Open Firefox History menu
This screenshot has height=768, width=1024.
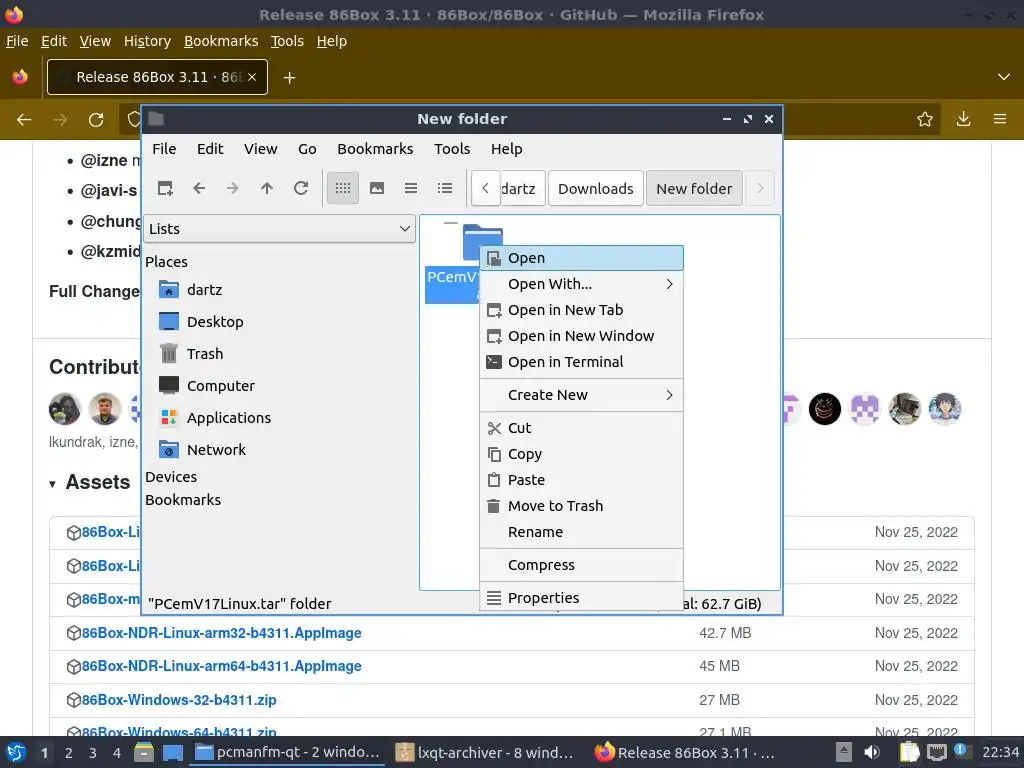point(147,41)
